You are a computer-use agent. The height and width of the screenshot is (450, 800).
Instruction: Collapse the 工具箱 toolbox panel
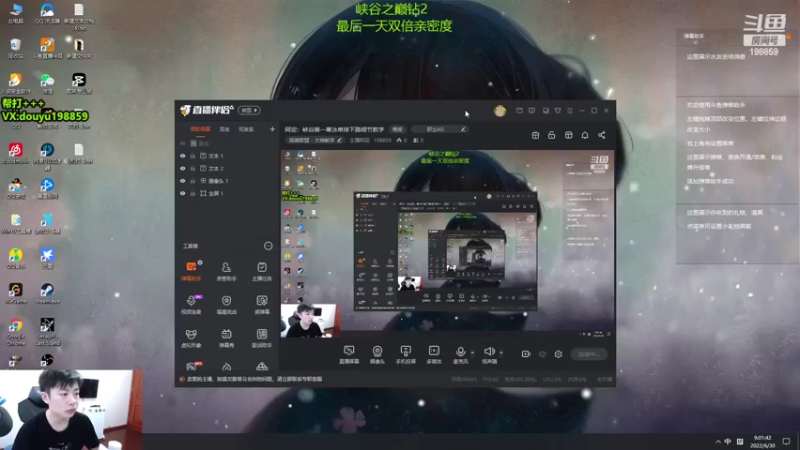268,246
